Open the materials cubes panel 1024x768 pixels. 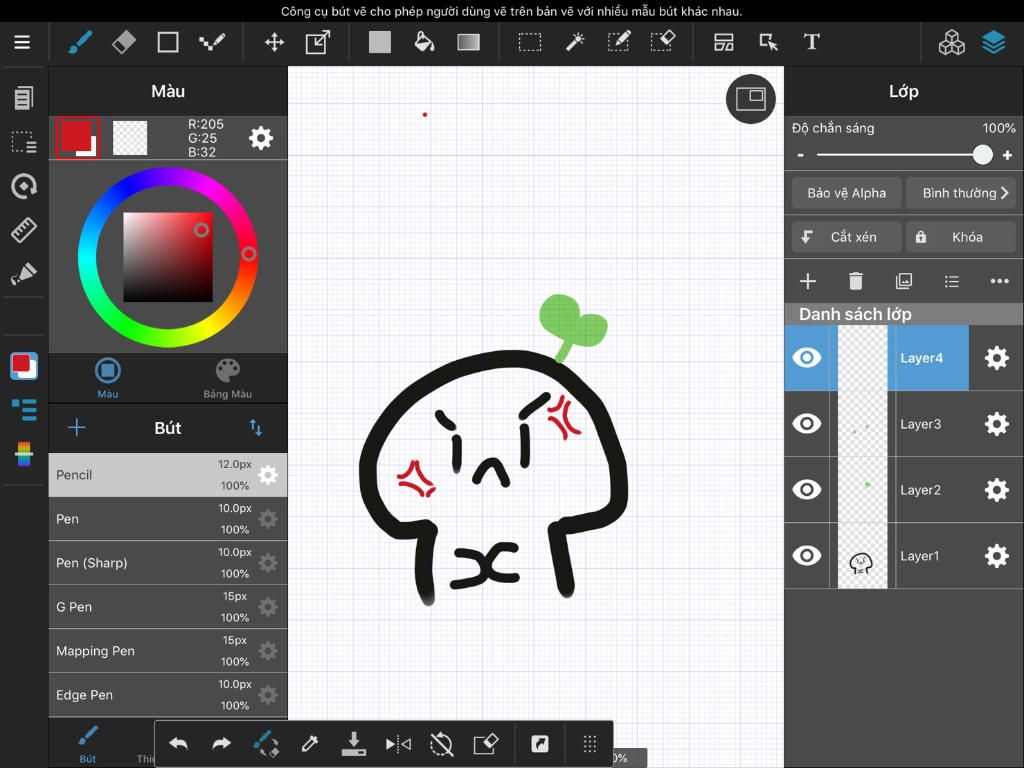[x=952, y=42]
